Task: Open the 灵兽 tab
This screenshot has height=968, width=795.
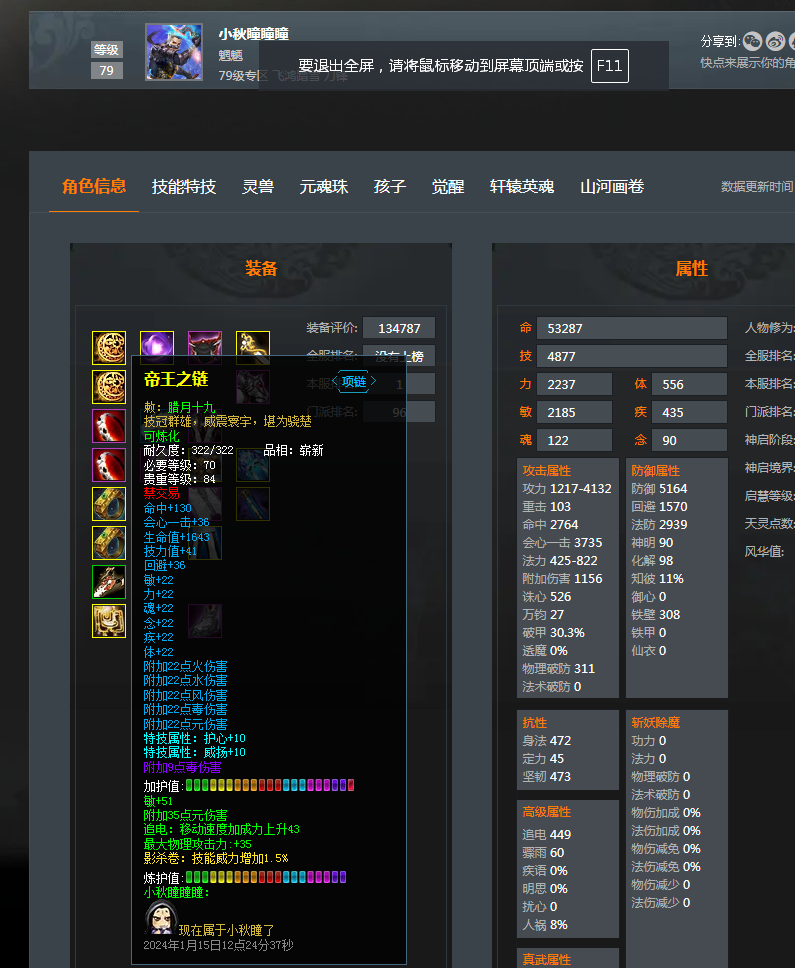Action: click(258, 186)
